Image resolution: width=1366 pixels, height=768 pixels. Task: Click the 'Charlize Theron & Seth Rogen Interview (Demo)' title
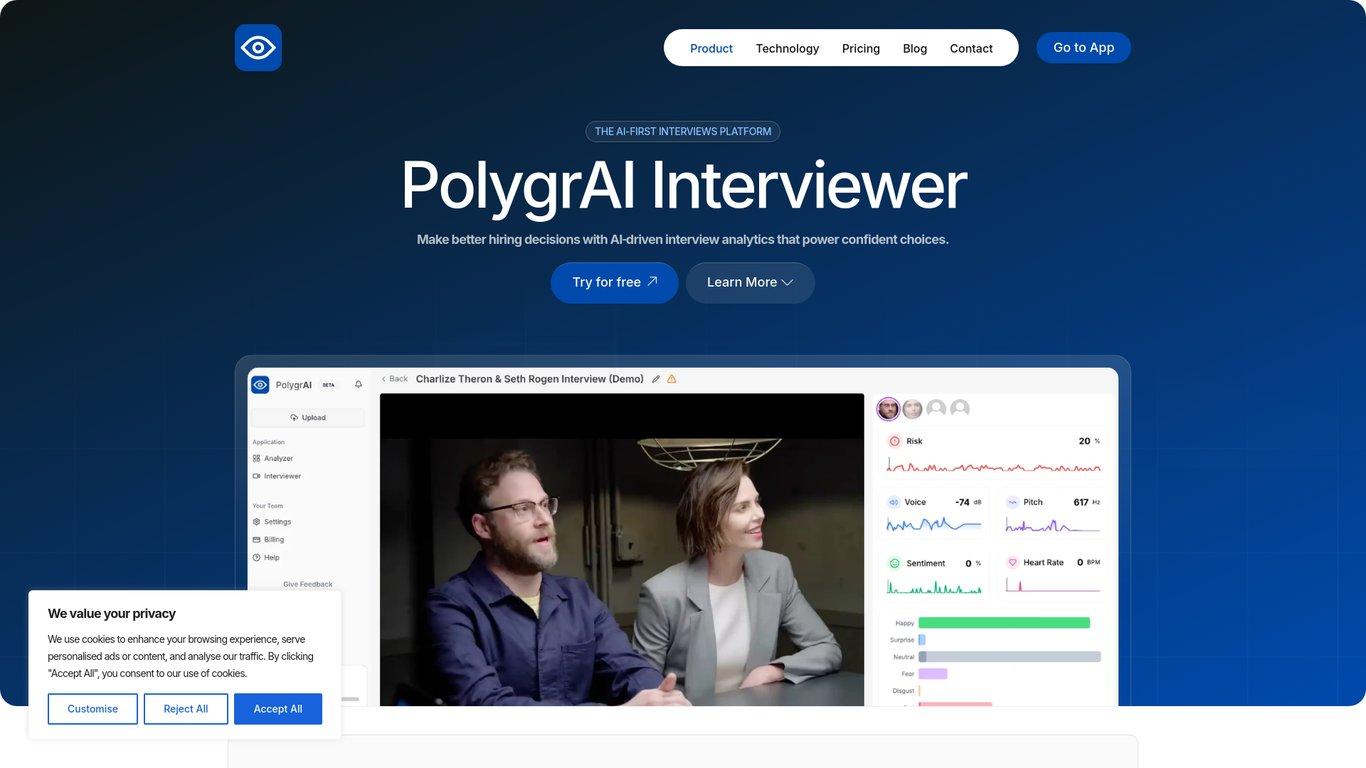point(530,379)
